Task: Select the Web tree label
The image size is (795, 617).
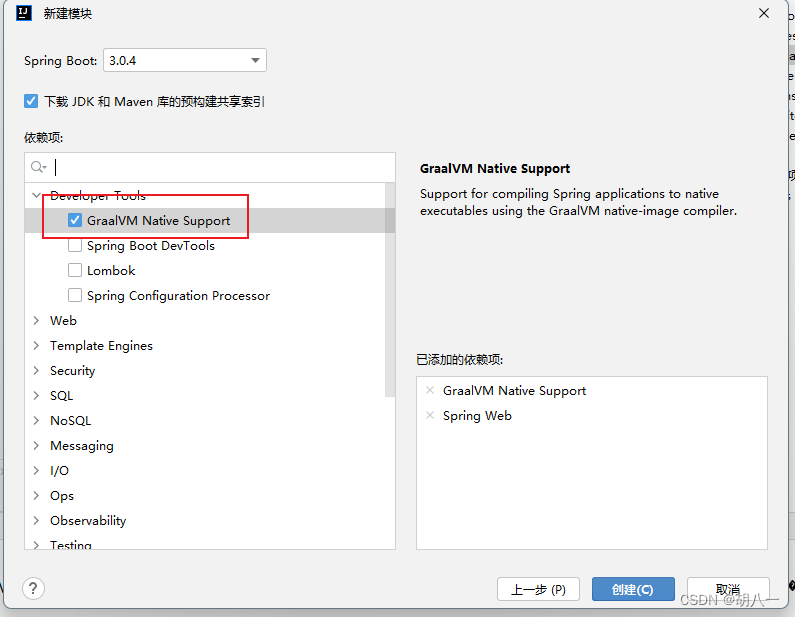Action: (x=63, y=320)
